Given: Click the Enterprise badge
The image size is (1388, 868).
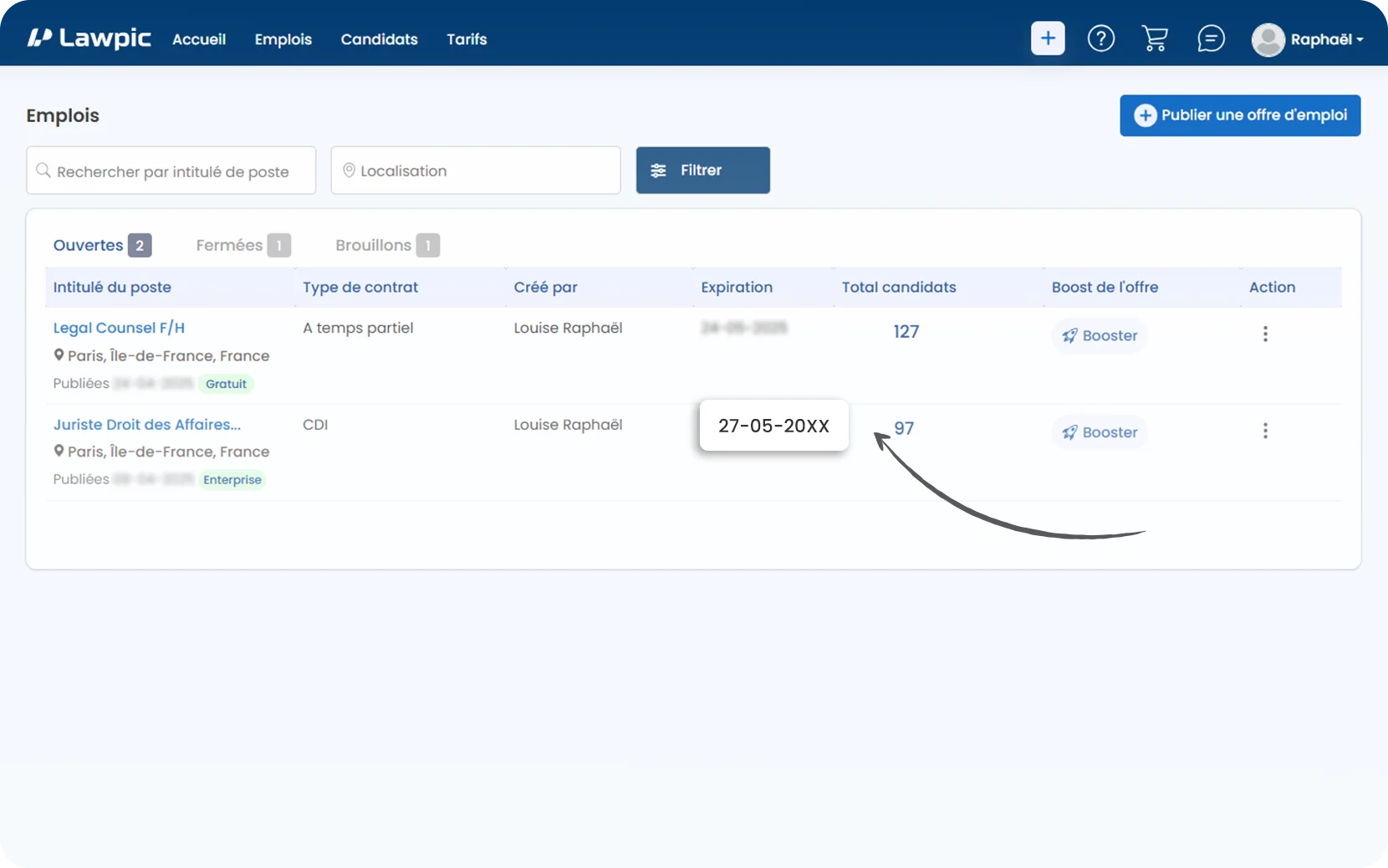Looking at the screenshot, I should (x=232, y=480).
